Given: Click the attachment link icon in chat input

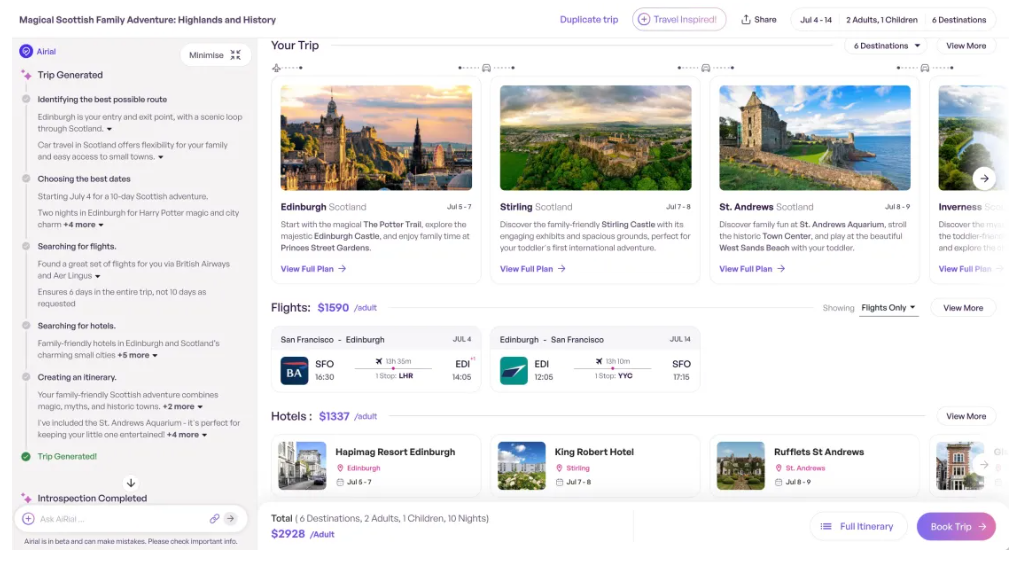Looking at the screenshot, I should [x=214, y=519].
